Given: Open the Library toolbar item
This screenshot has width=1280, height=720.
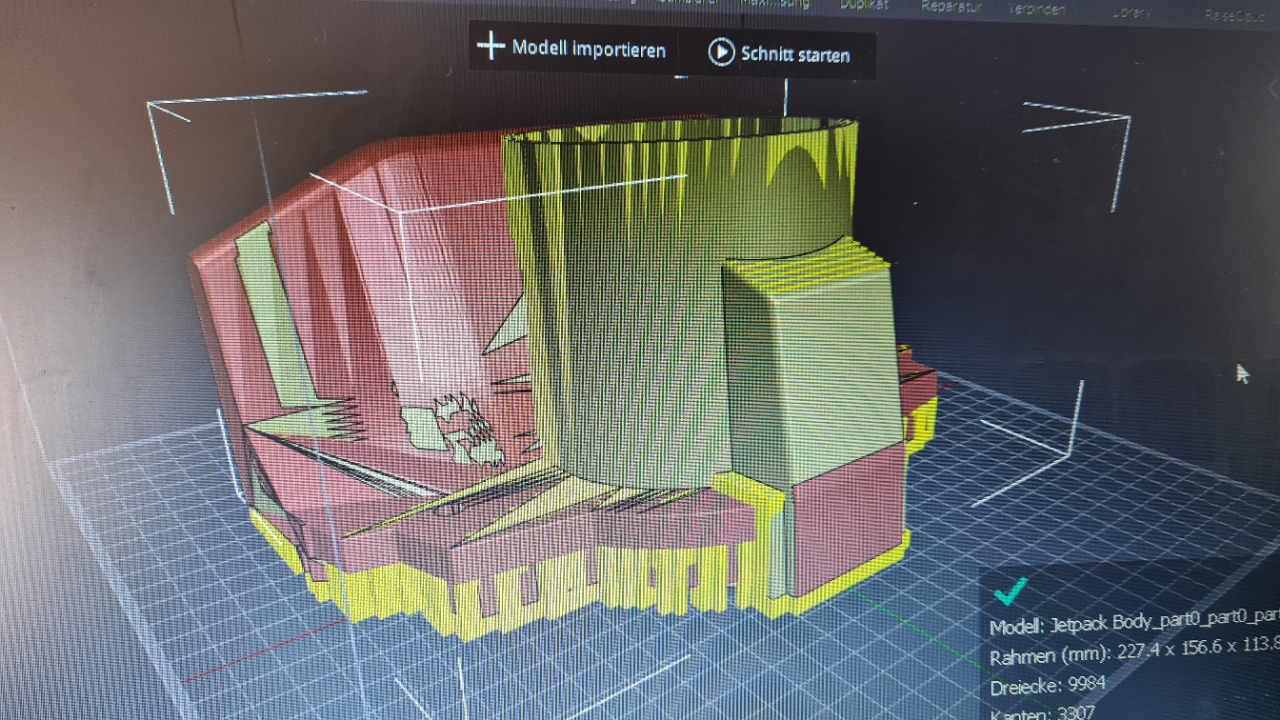Looking at the screenshot, I should pos(1132,13).
